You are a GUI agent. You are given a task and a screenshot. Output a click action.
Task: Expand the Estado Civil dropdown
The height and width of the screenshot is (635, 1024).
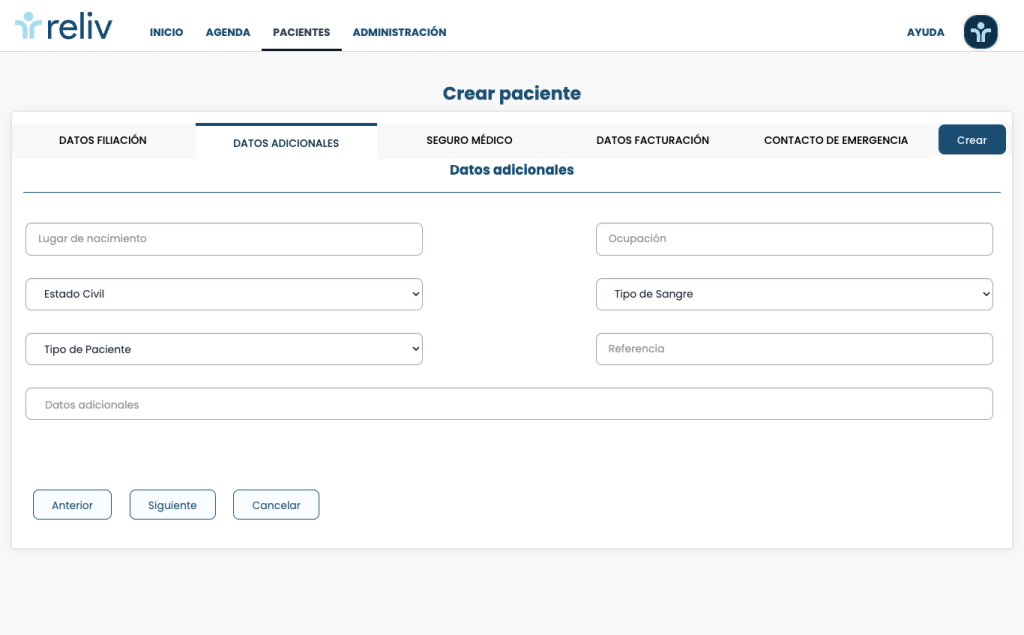pos(224,294)
